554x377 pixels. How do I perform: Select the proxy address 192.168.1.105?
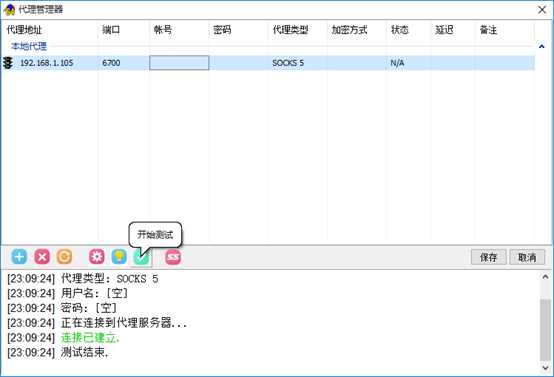(47, 63)
